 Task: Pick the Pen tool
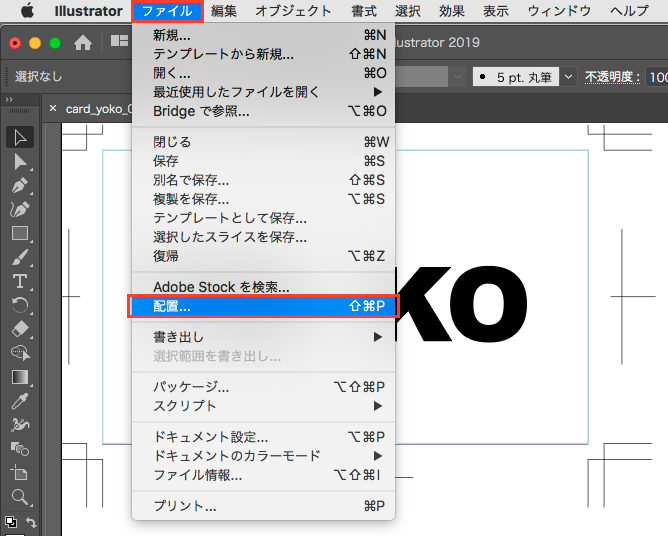click(x=19, y=186)
